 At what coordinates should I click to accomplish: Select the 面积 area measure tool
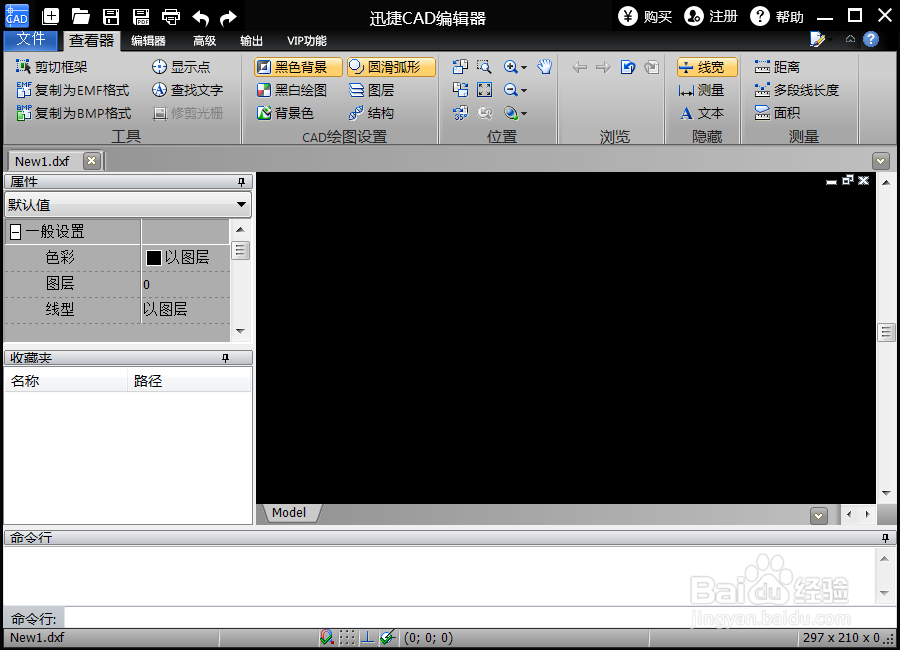click(x=777, y=113)
